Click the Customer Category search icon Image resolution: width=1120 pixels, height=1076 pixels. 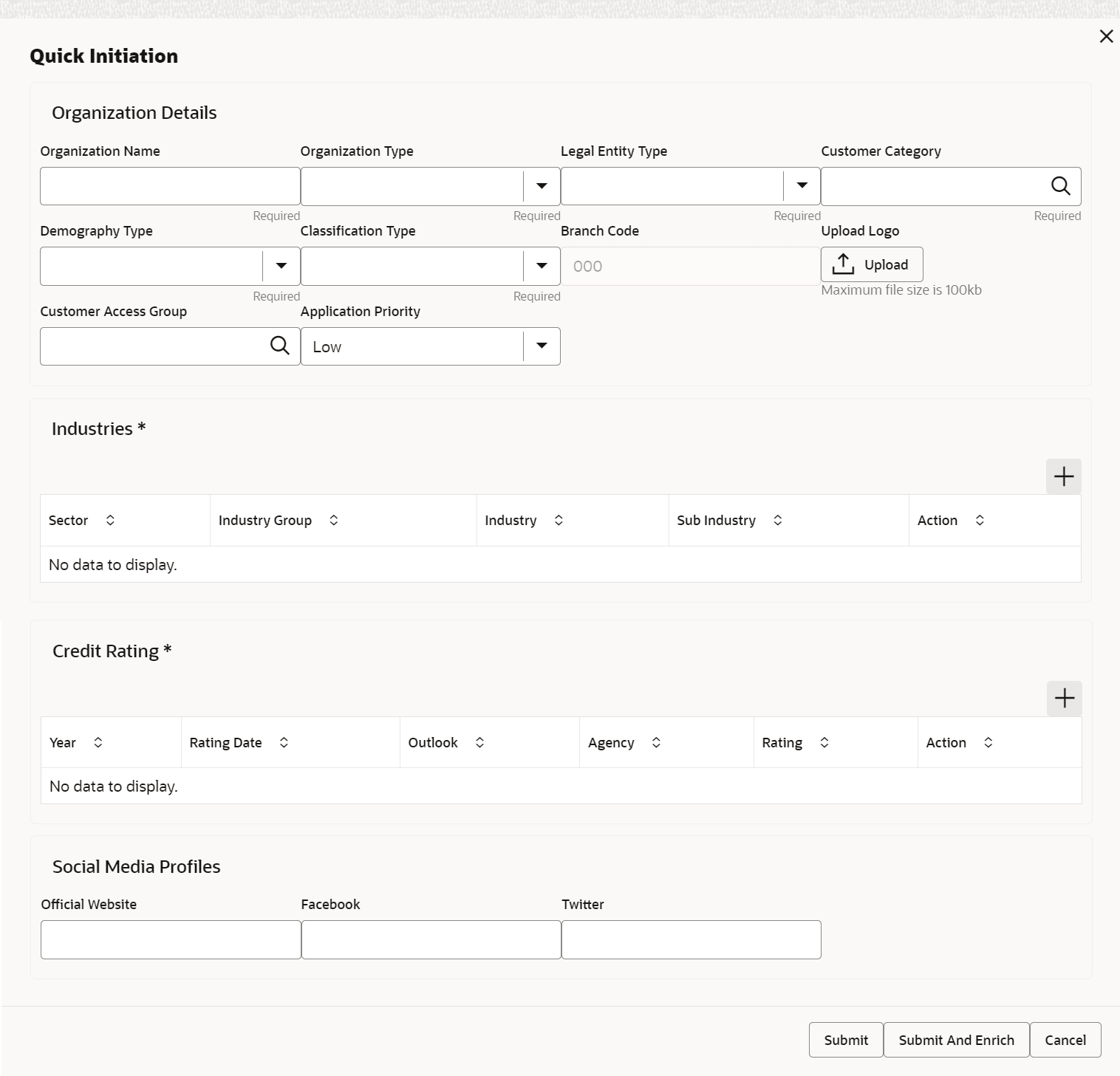(1060, 186)
